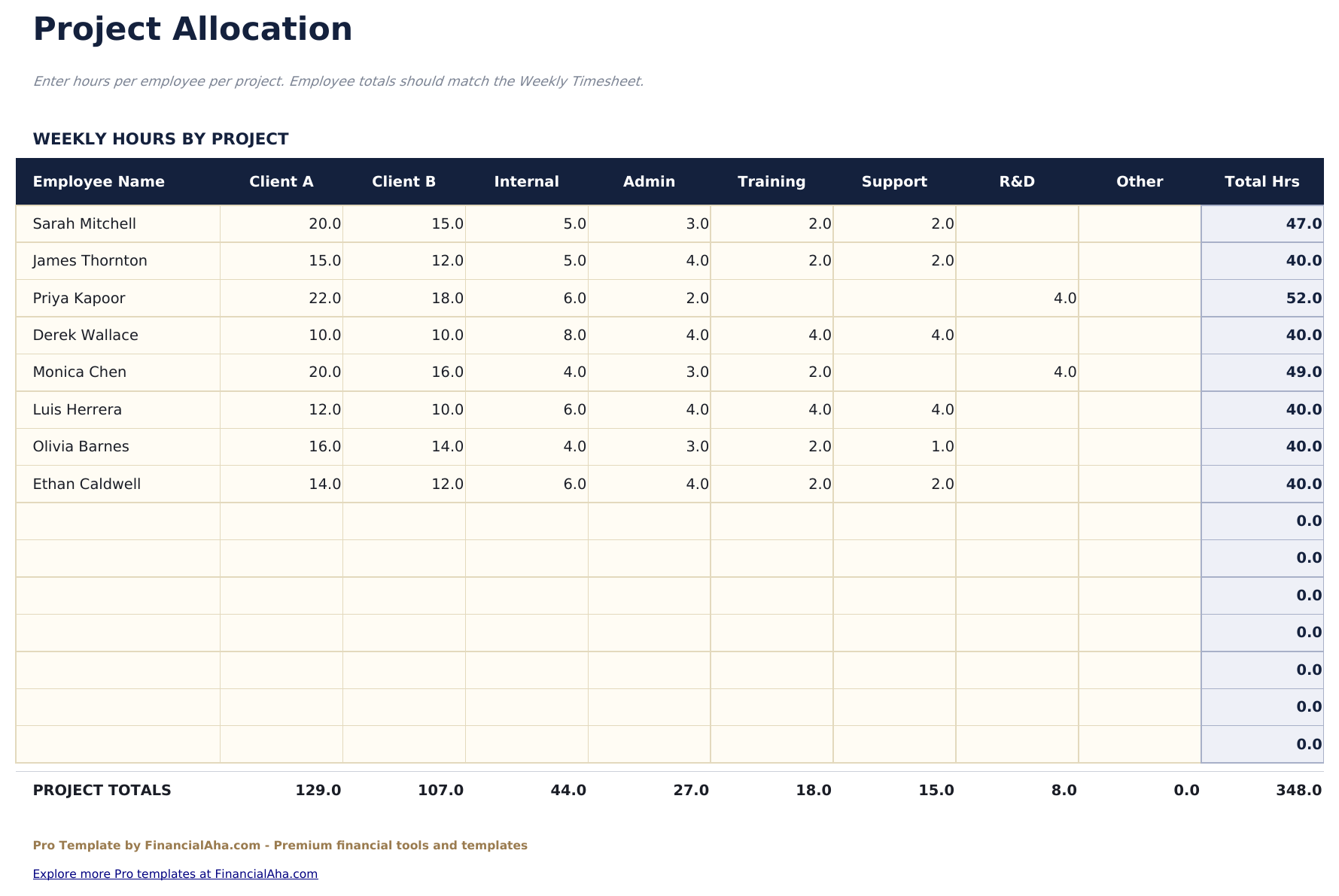This screenshot has height=896, width=1339.
Task: Click Olivia Barnes's Support hours of 1.0
Action: coord(942,446)
